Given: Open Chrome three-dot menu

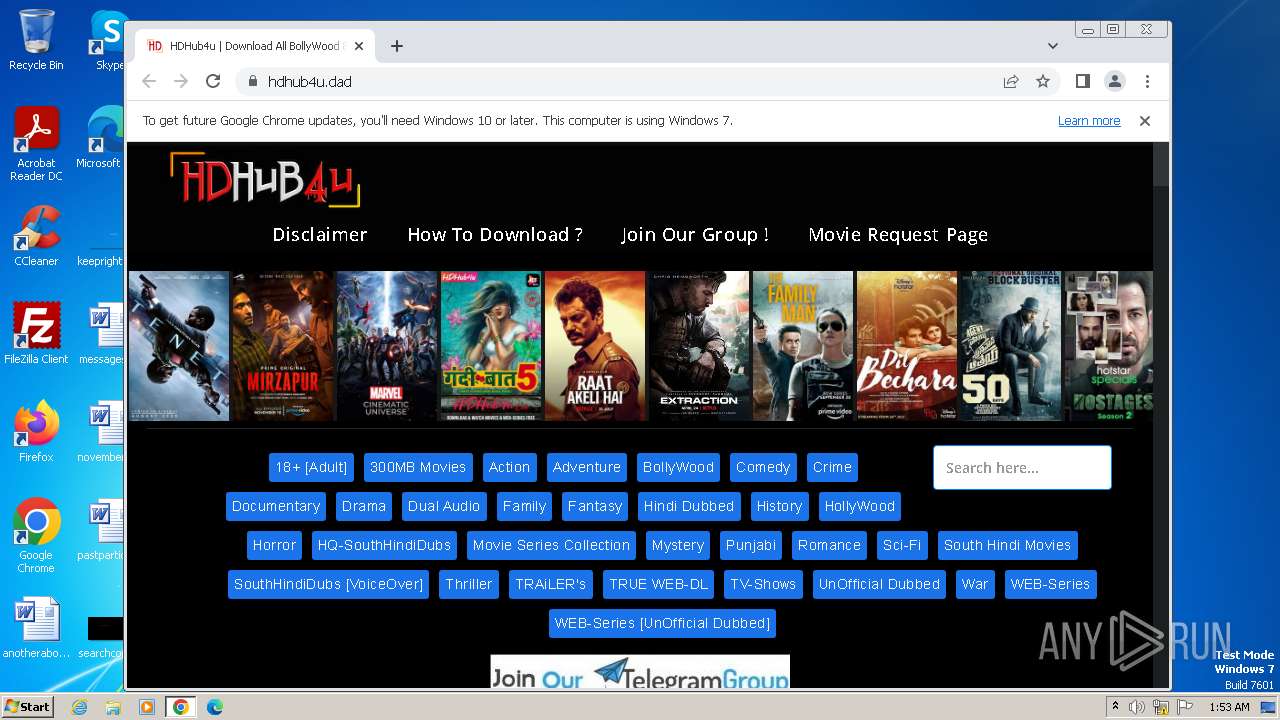Looking at the screenshot, I should [x=1147, y=81].
